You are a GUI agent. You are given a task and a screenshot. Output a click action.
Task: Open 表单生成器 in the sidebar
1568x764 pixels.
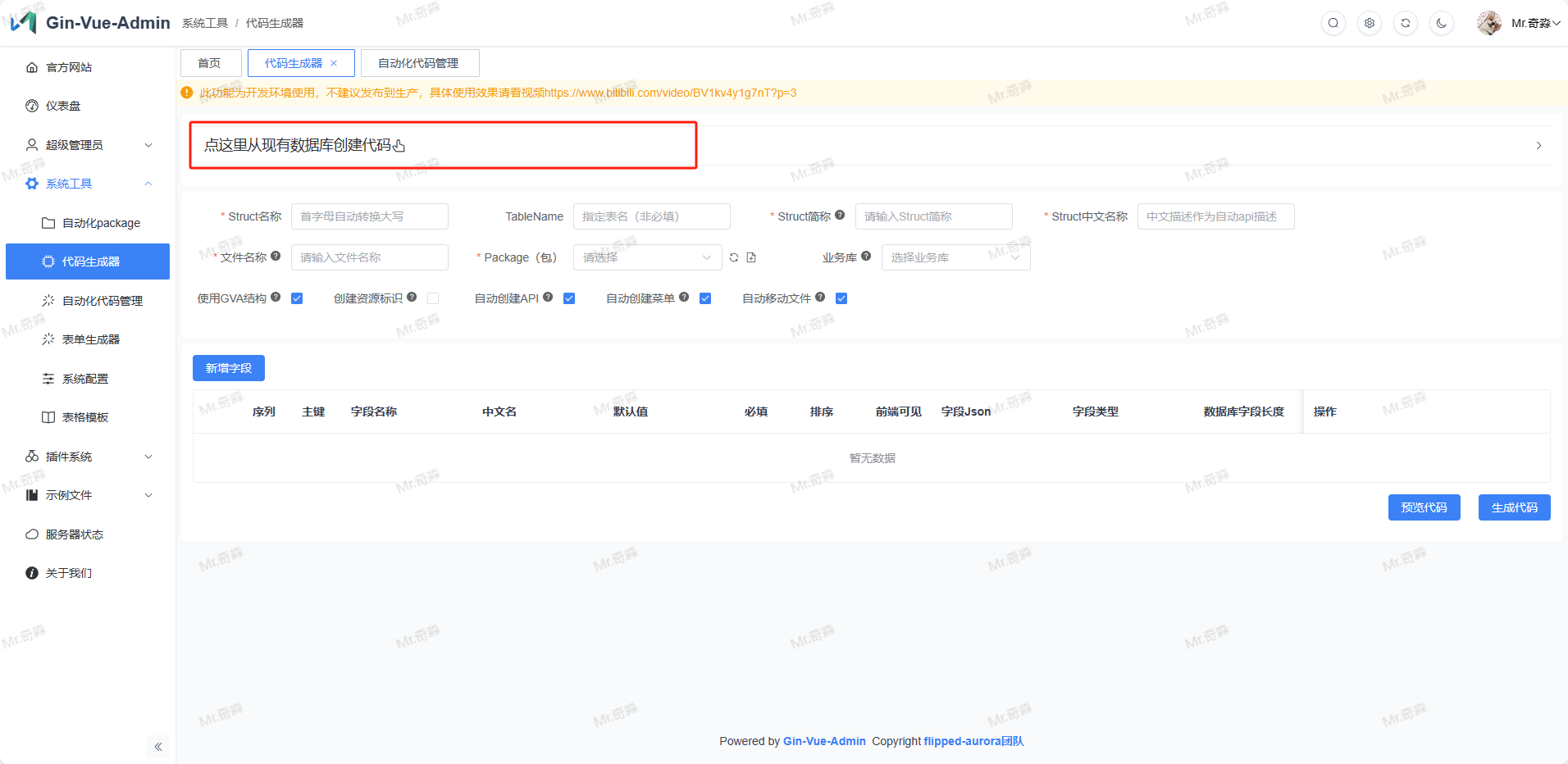(x=90, y=339)
